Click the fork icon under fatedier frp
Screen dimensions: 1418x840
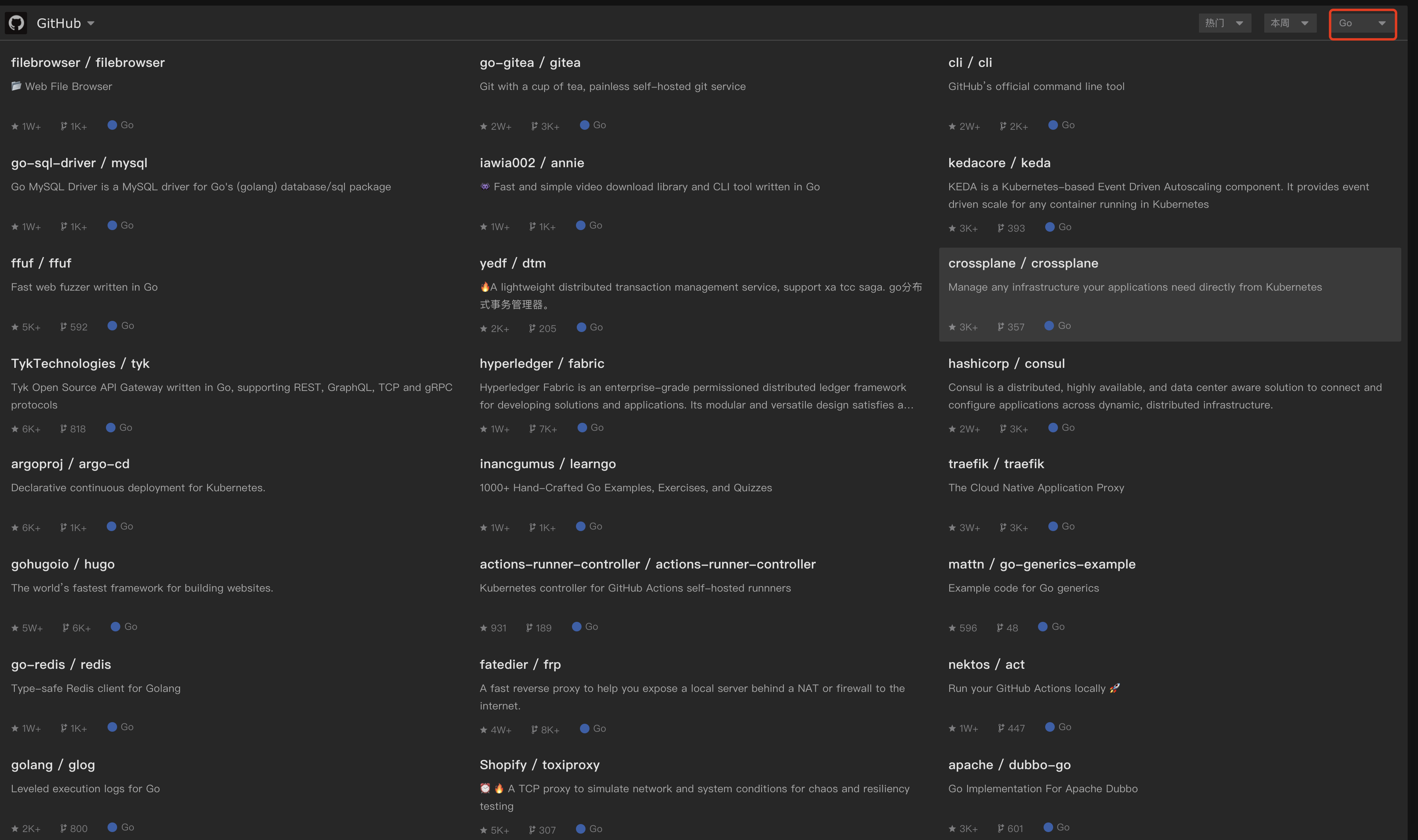pos(534,730)
